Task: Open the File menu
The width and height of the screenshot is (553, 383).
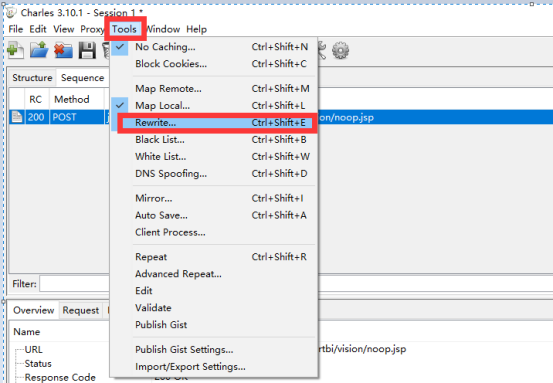Action: [16, 29]
